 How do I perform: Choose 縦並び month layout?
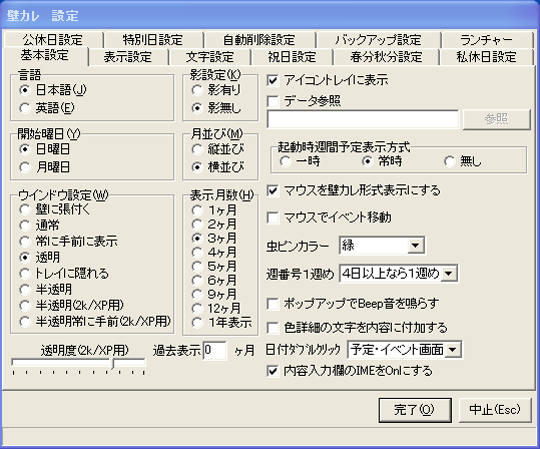218,149
